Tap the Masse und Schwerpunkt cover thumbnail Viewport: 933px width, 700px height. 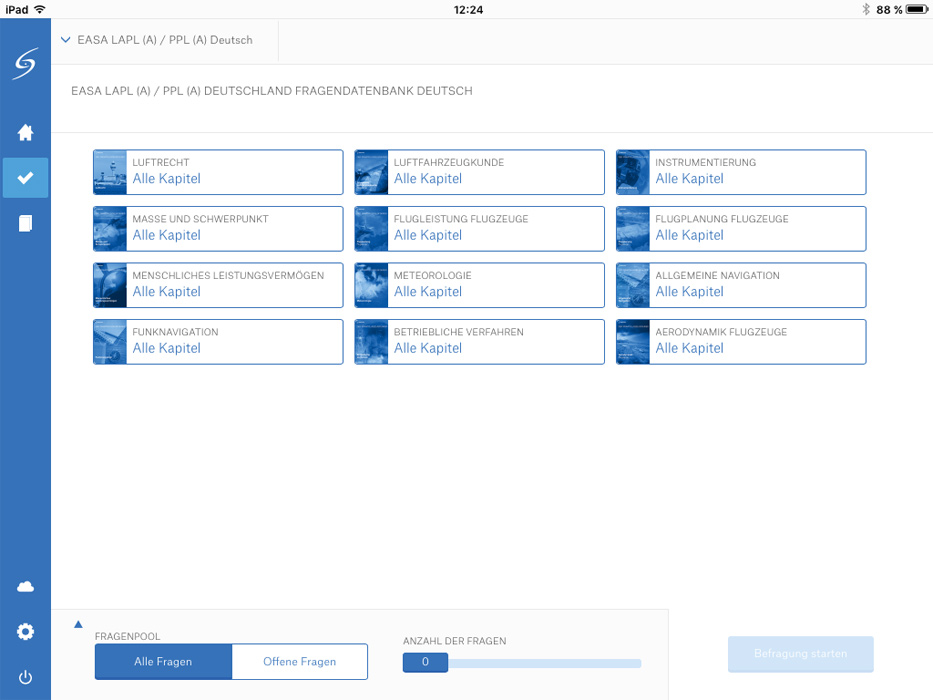pyautogui.click(x=110, y=229)
